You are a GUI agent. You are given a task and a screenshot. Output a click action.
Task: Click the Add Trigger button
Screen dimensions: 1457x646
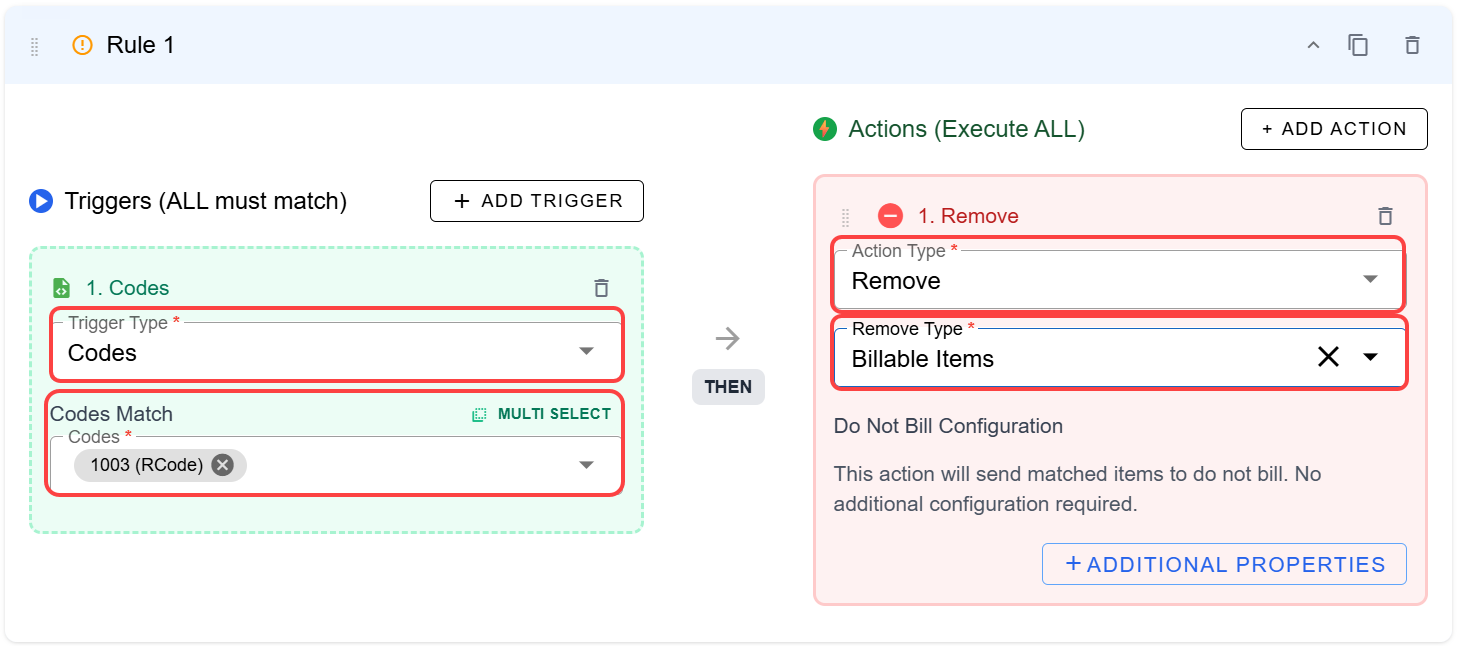click(537, 201)
